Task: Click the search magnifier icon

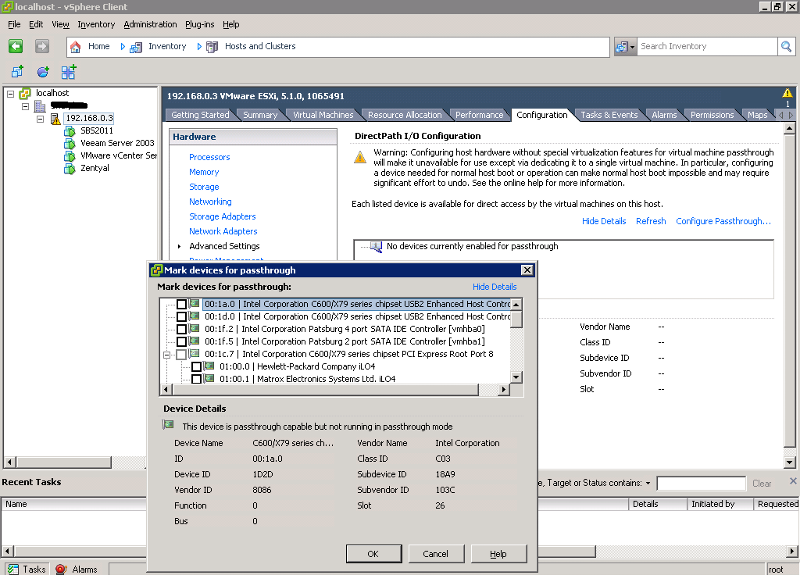Action: tap(785, 46)
